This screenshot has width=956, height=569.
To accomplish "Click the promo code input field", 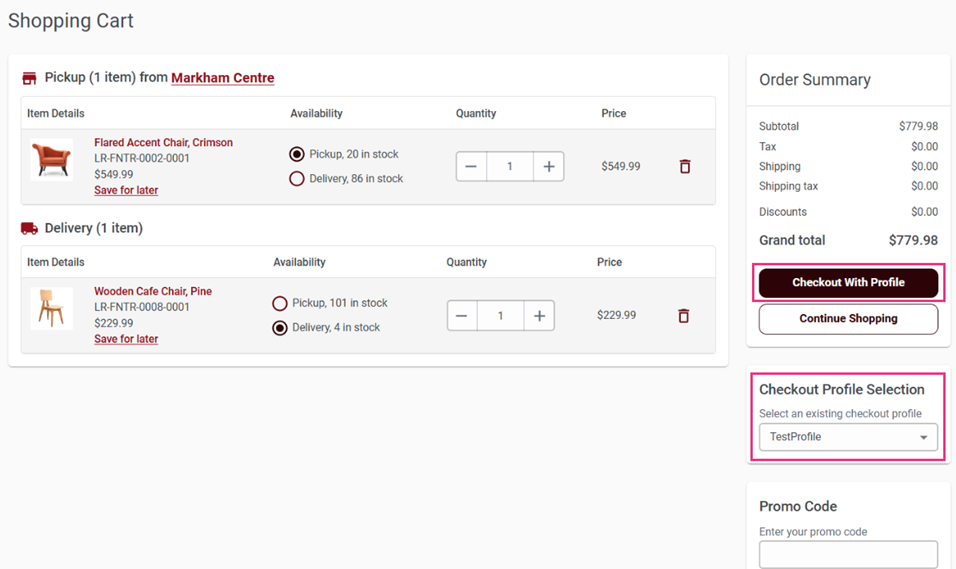I will (x=848, y=554).
